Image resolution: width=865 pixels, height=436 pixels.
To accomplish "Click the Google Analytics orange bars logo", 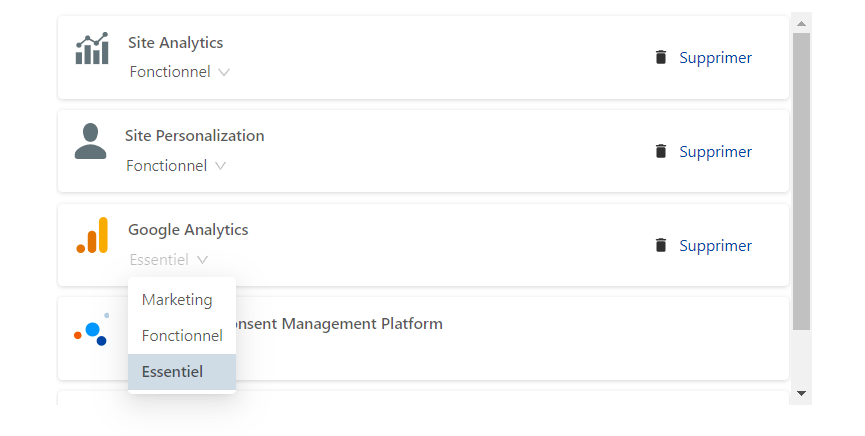I will (x=92, y=236).
